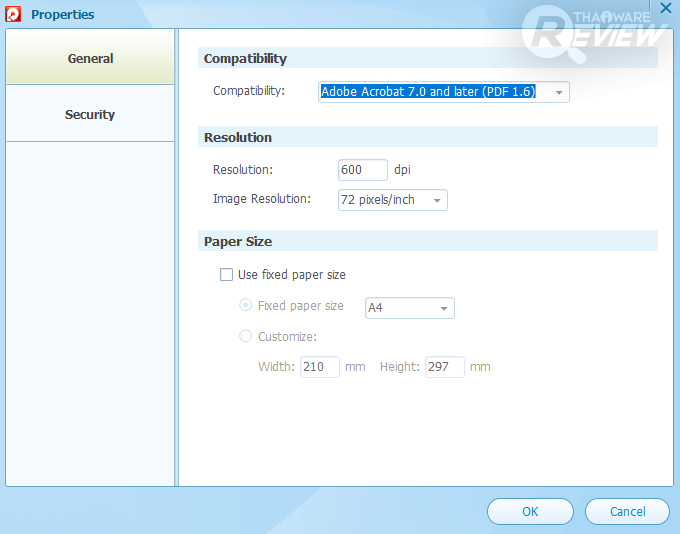Click the Height field showing 297
Viewport: 680px width, 534px height.
pyautogui.click(x=445, y=367)
